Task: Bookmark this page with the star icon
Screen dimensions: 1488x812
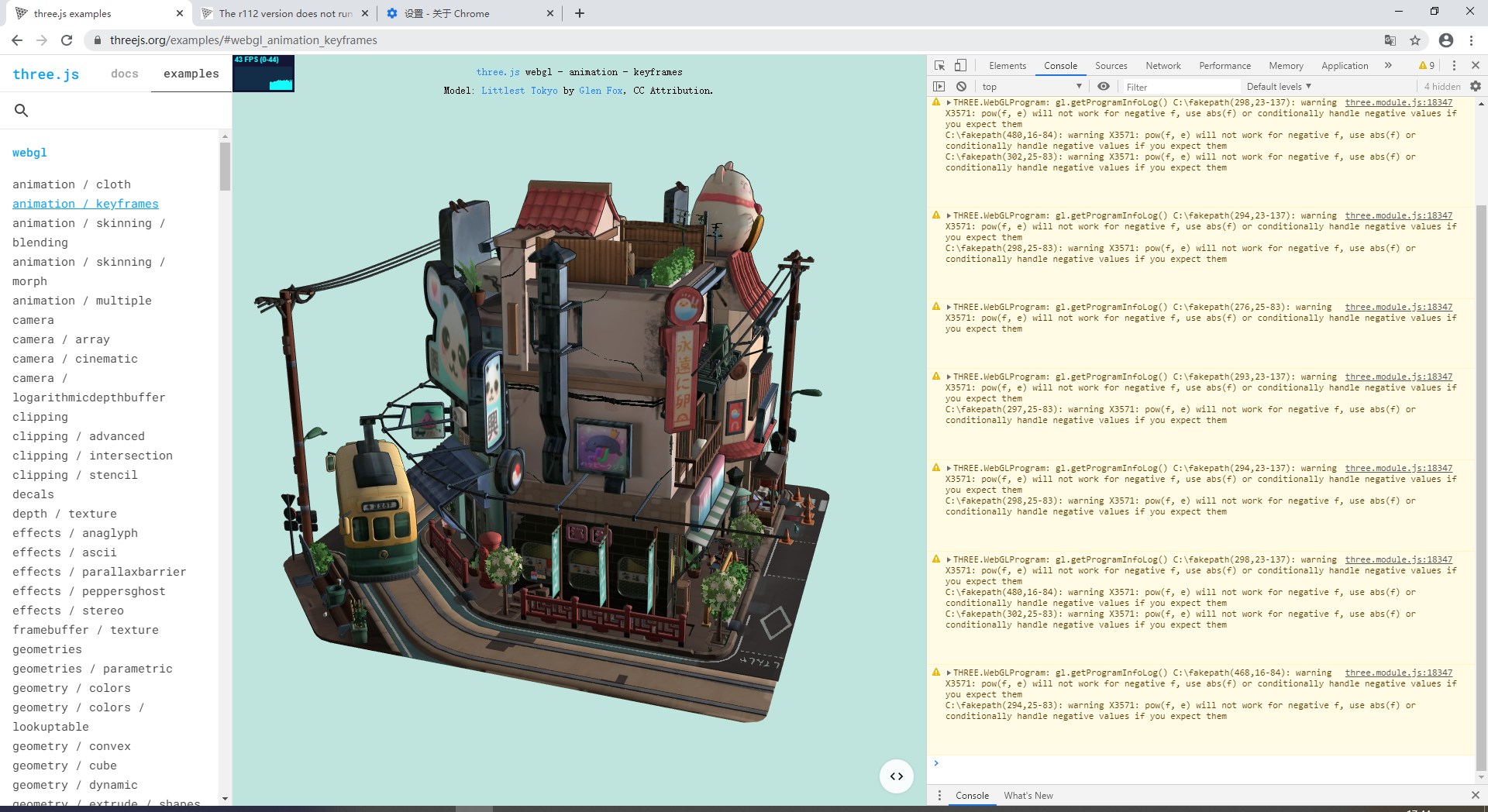Action: point(1415,40)
